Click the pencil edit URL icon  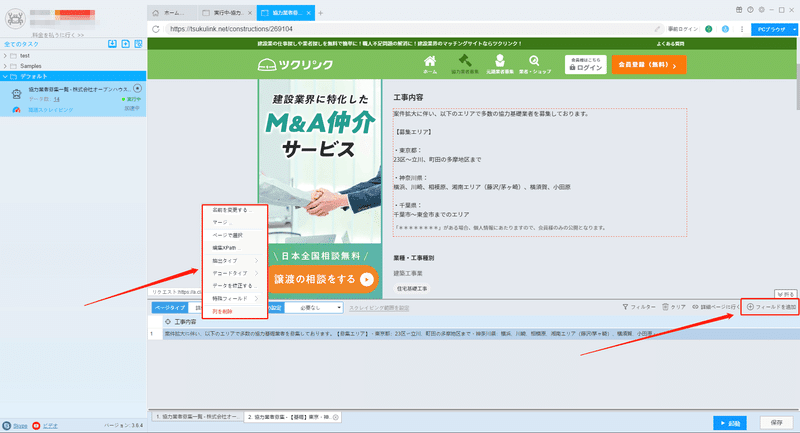click(658, 29)
